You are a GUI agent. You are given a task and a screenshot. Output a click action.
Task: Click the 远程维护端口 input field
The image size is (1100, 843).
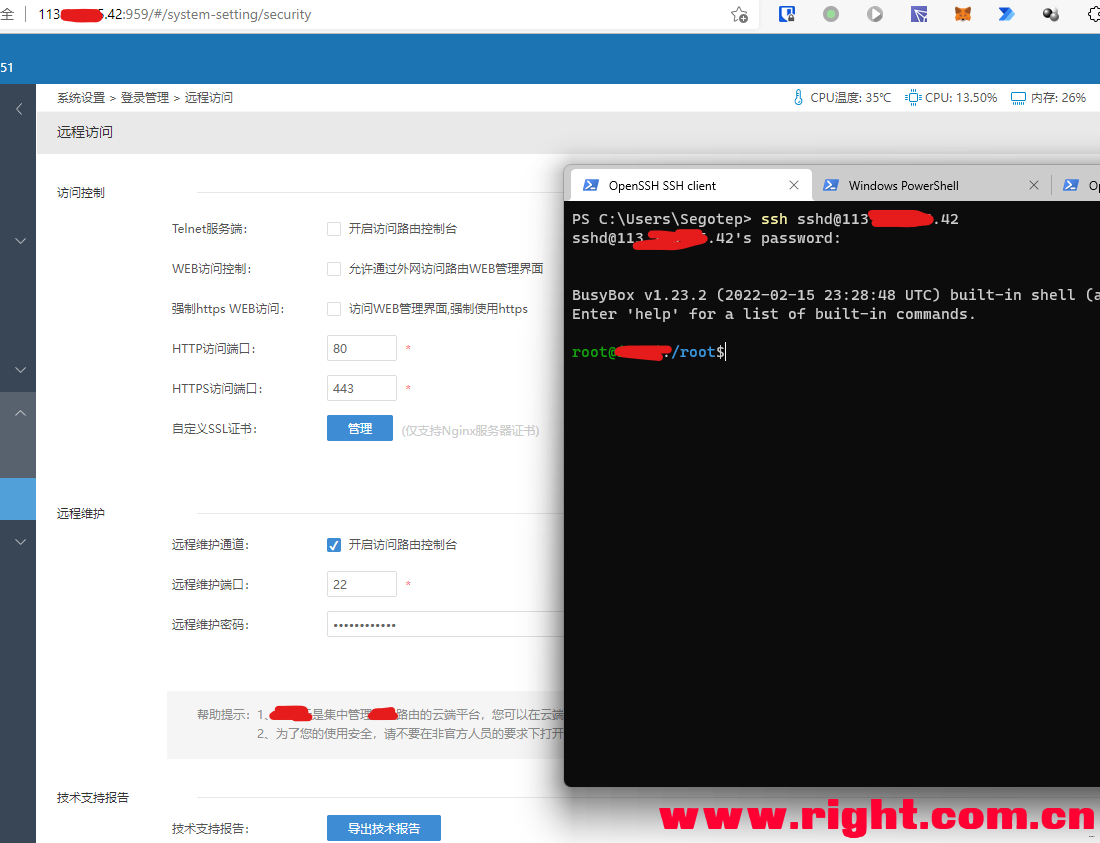[361, 584]
